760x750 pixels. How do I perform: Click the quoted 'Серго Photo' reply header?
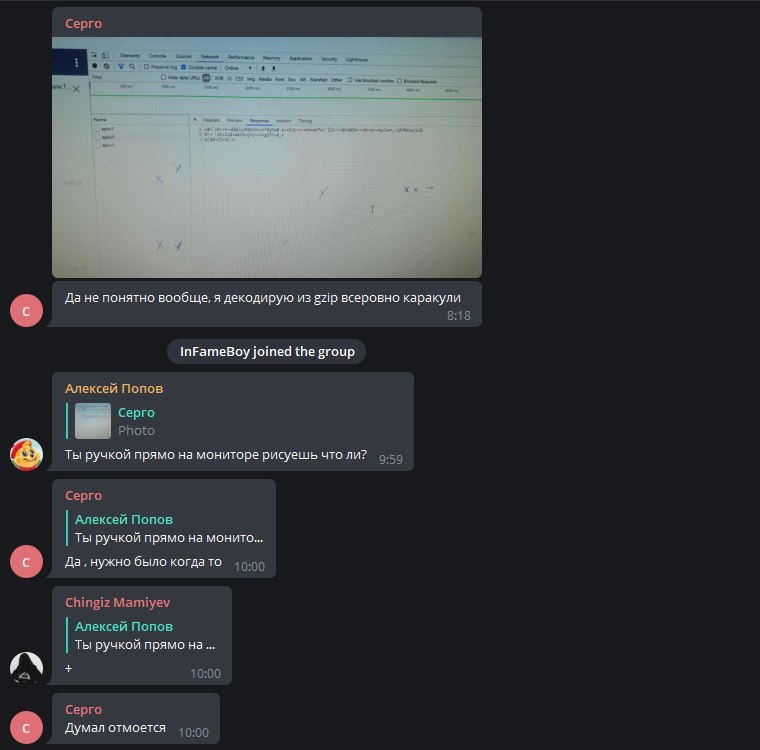tap(136, 421)
